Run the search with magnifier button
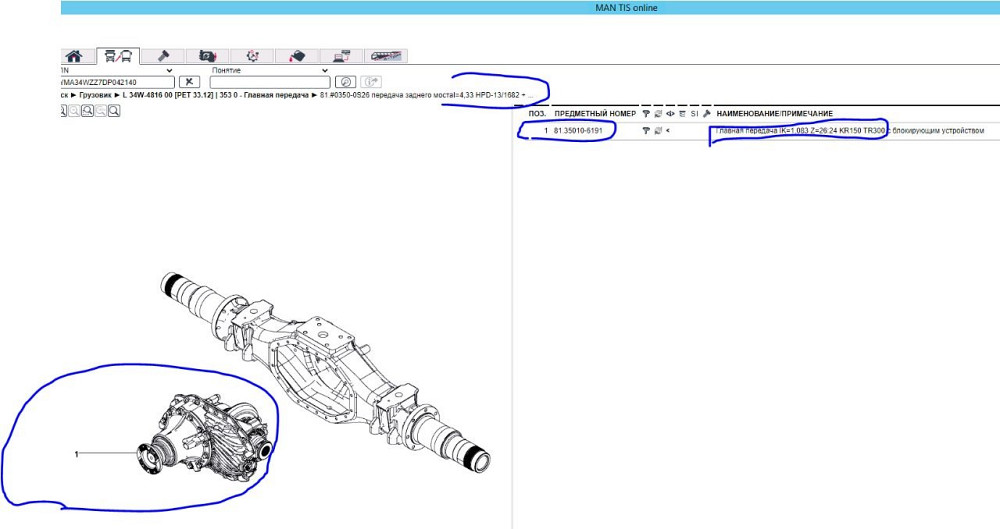 345,82
